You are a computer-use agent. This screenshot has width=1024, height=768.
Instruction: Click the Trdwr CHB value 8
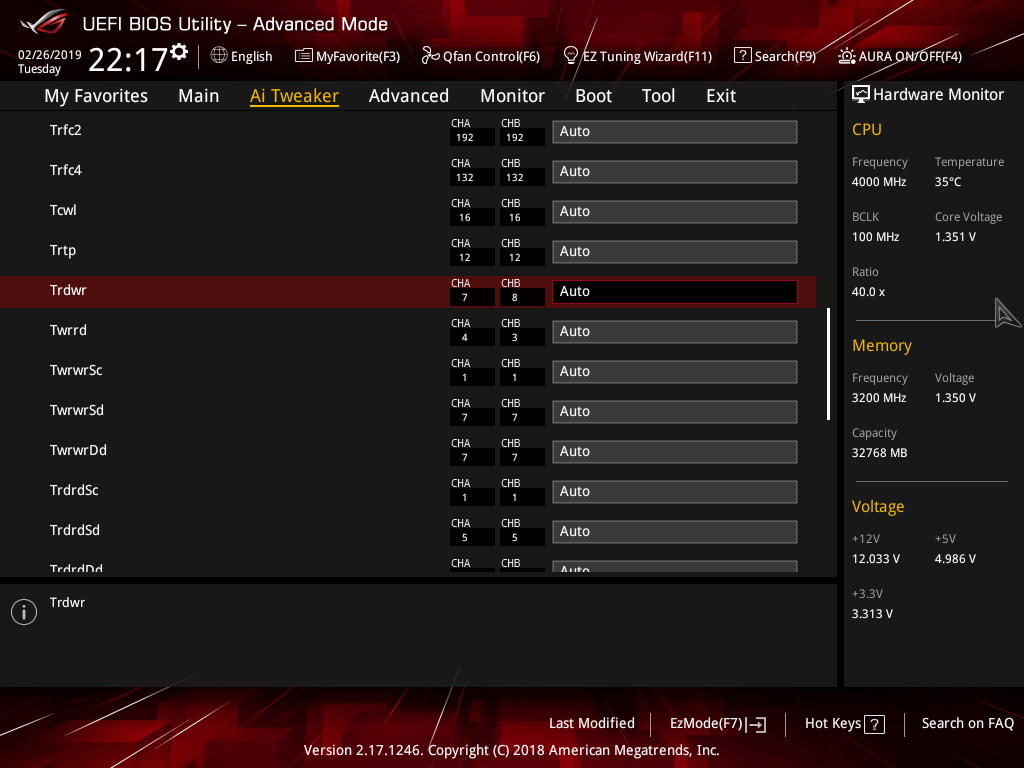pyautogui.click(x=515, y=298)
